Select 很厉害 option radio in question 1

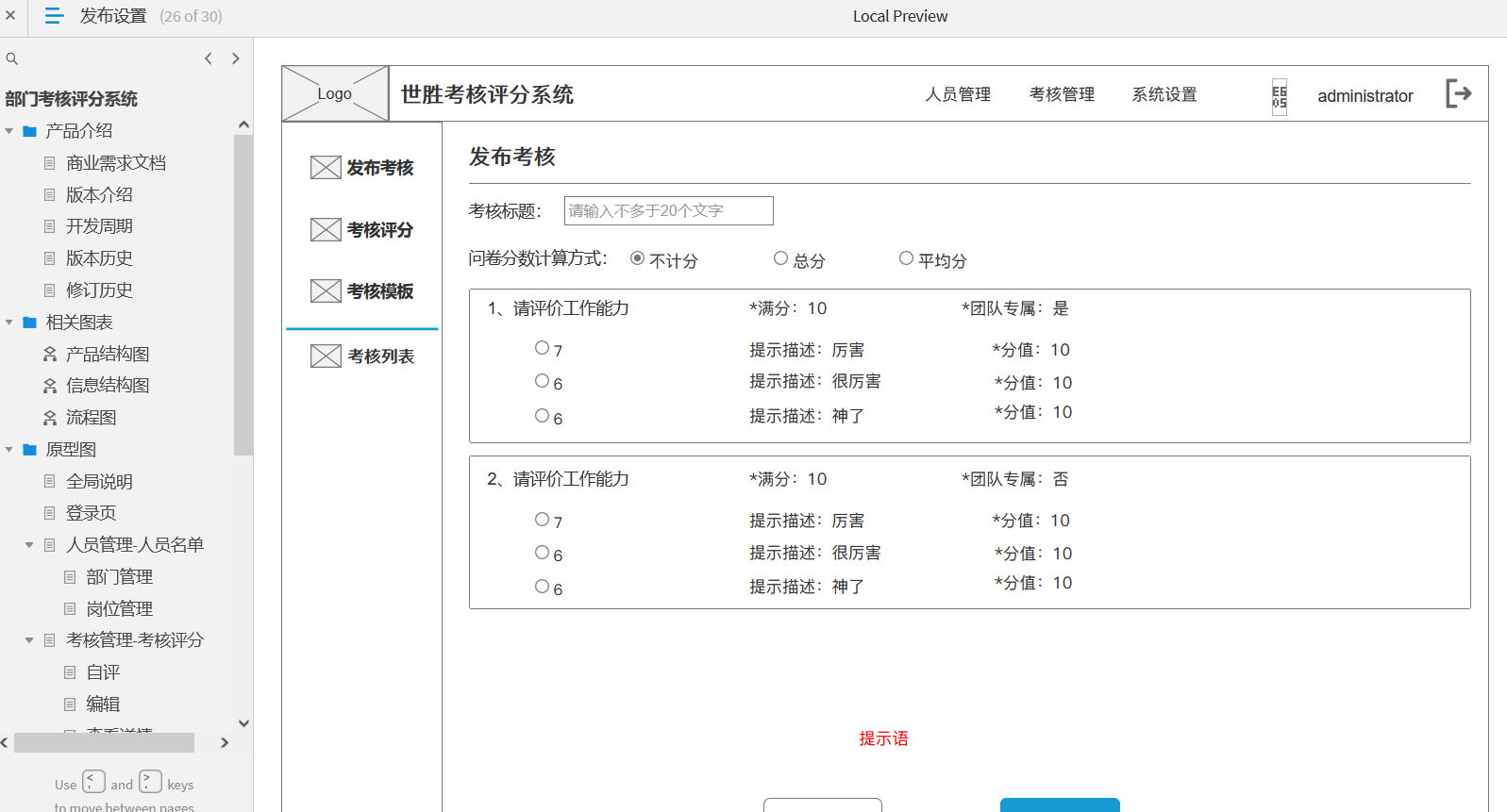pos(542,381)
